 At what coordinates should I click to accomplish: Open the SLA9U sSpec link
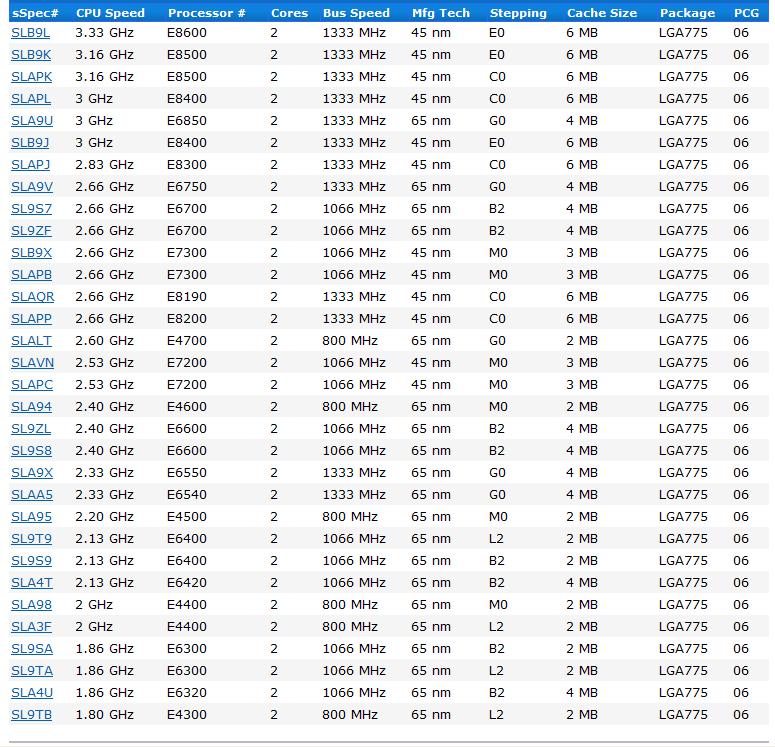point(32,121)
